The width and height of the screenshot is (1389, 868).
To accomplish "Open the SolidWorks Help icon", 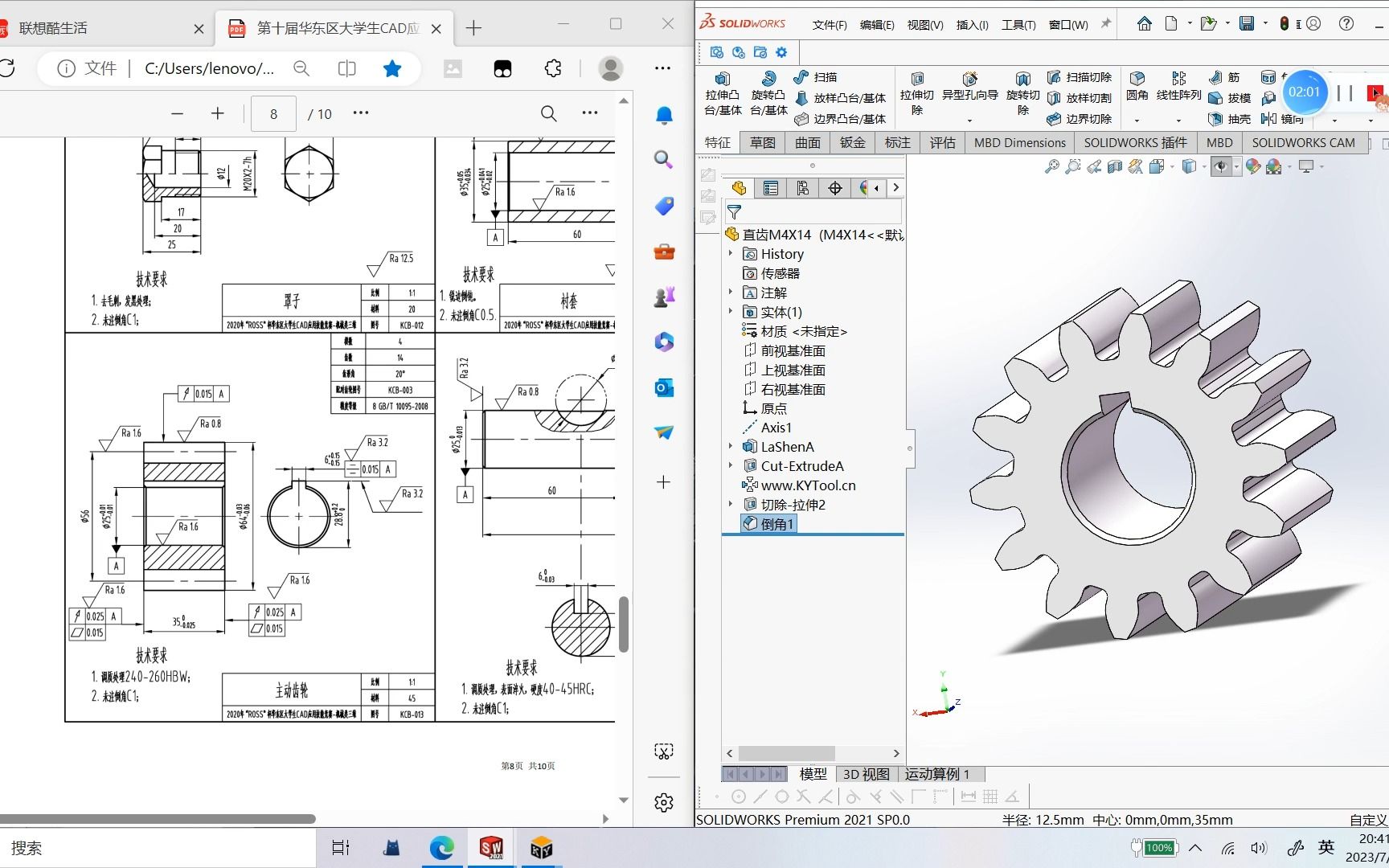I will pos(1346,24).
